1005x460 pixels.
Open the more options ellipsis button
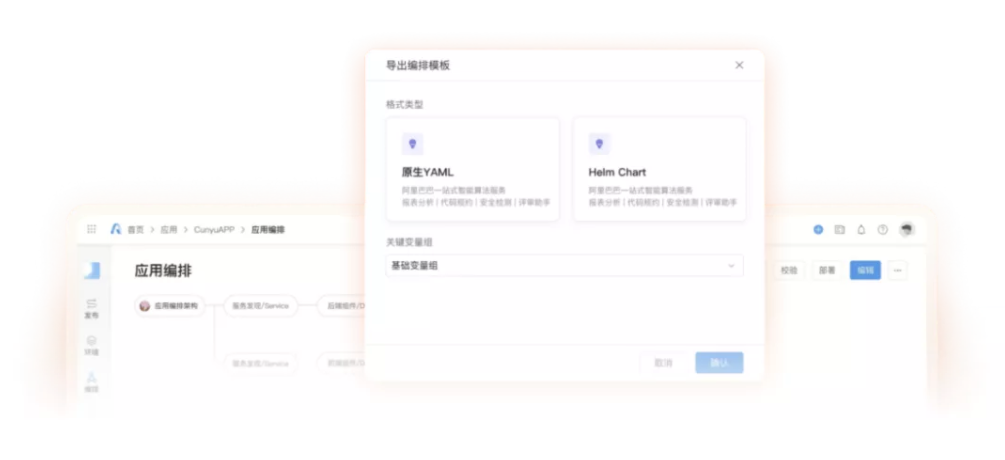[897, 270]
